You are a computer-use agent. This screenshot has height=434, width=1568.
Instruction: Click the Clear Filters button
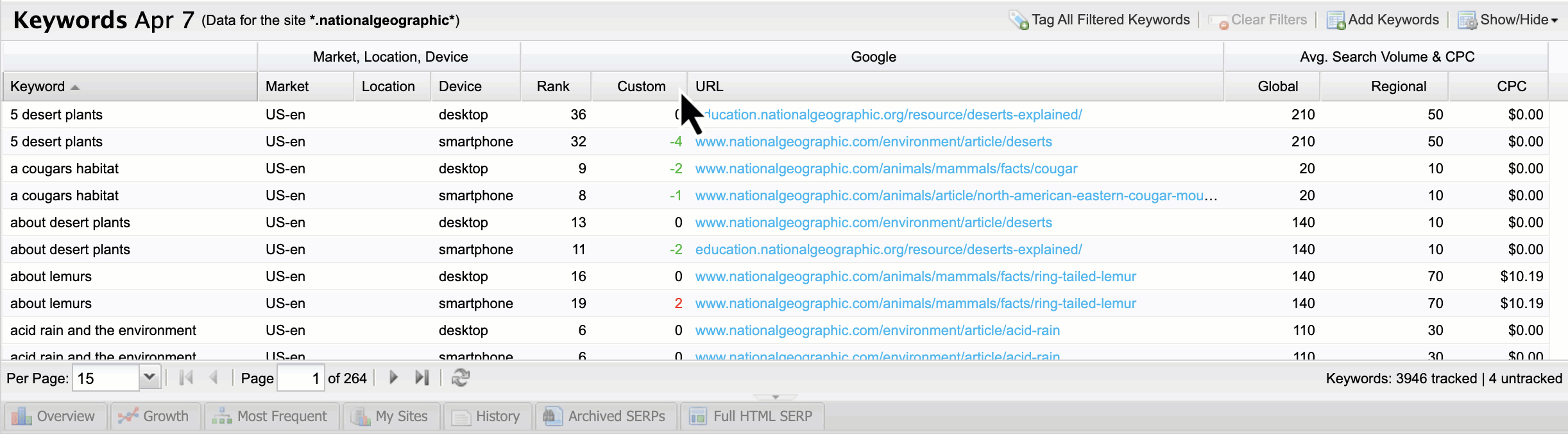[x=1258, y=21]
